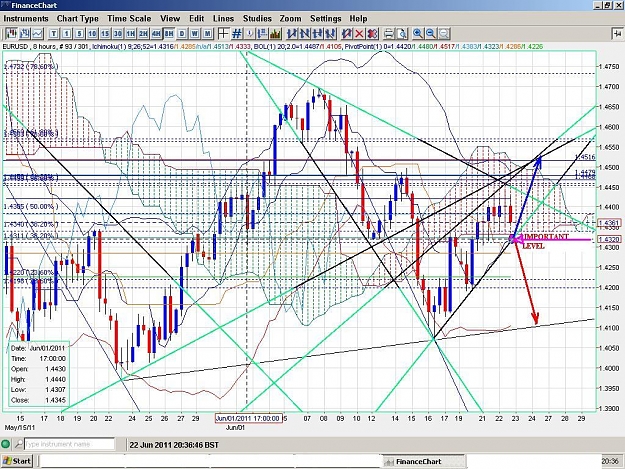625x469 pixels.
Task: Select the daily (D) timeframe button
Action: [x=182, y=33]
